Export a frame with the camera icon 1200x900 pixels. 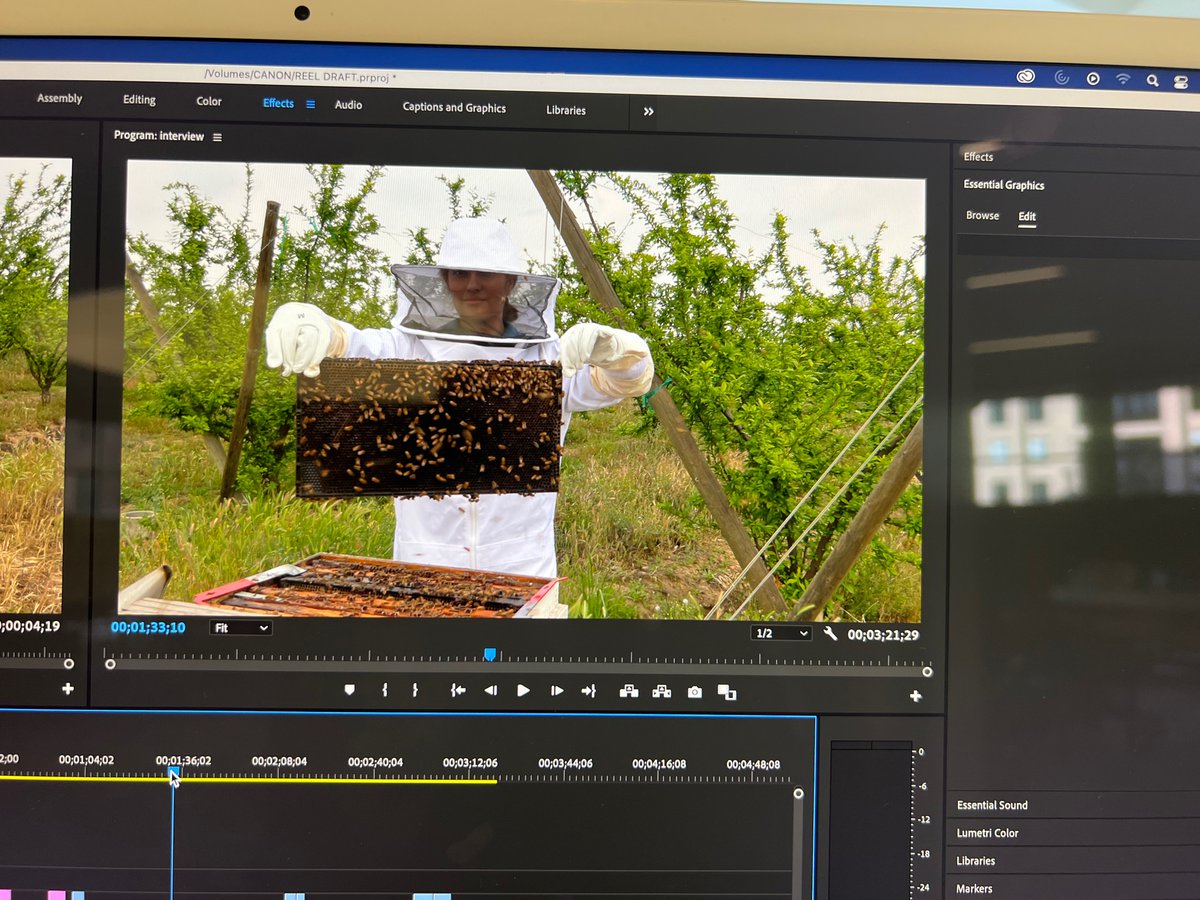click(694, 690)
